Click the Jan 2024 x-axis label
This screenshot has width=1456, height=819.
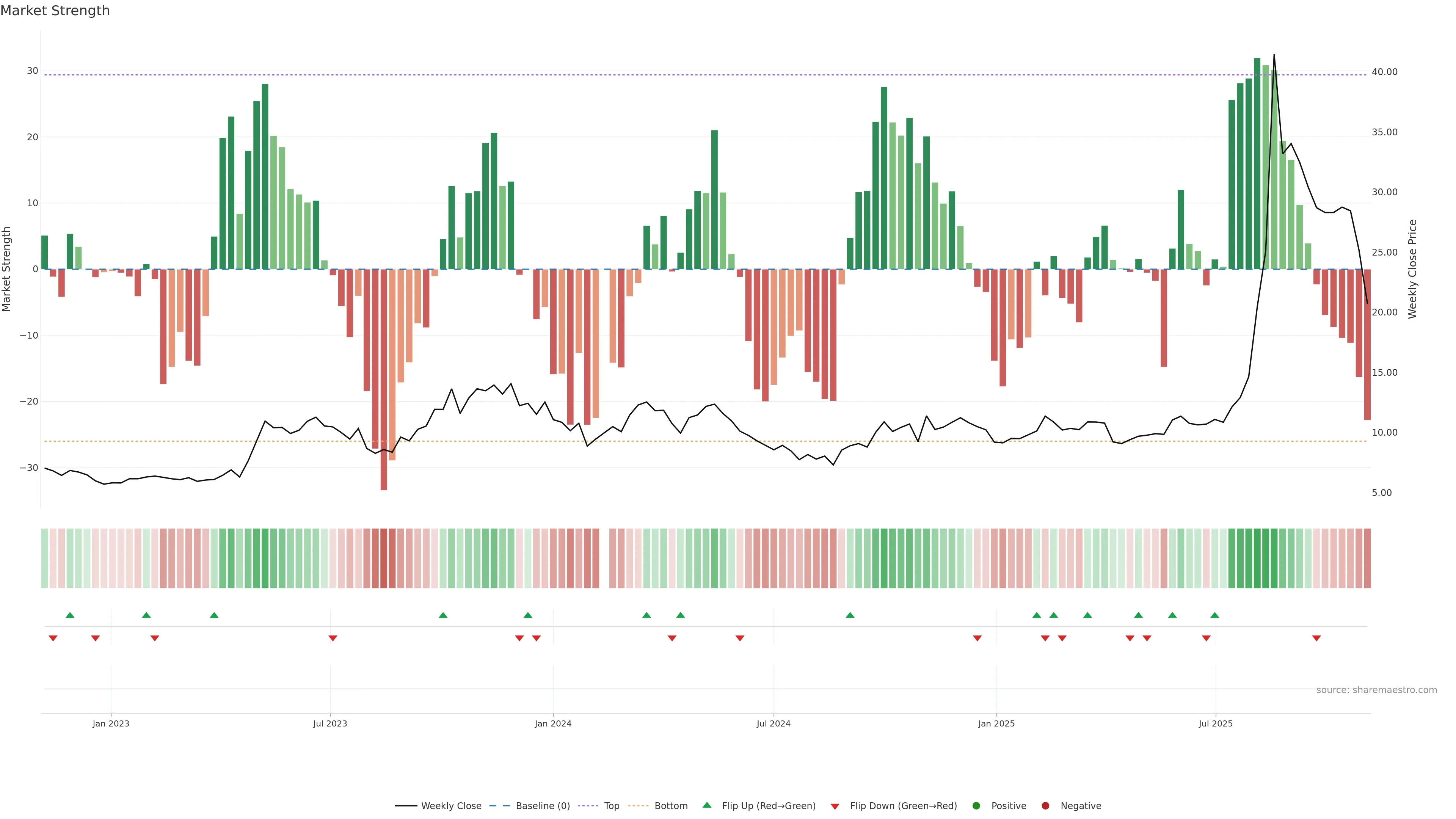(553, 723)
